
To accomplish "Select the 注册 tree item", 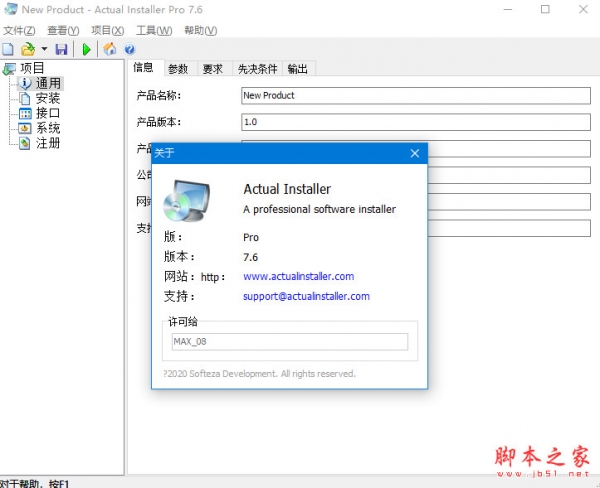I will (x=48, y=143).
